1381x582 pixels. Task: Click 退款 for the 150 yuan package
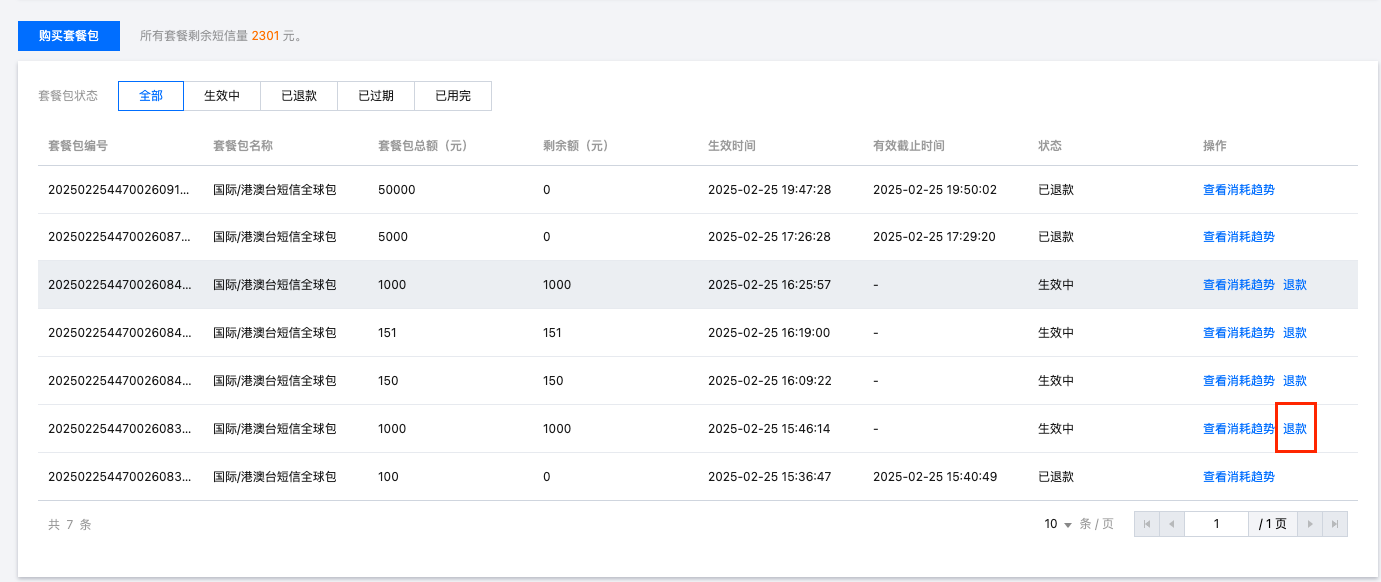coord(1295,380)
